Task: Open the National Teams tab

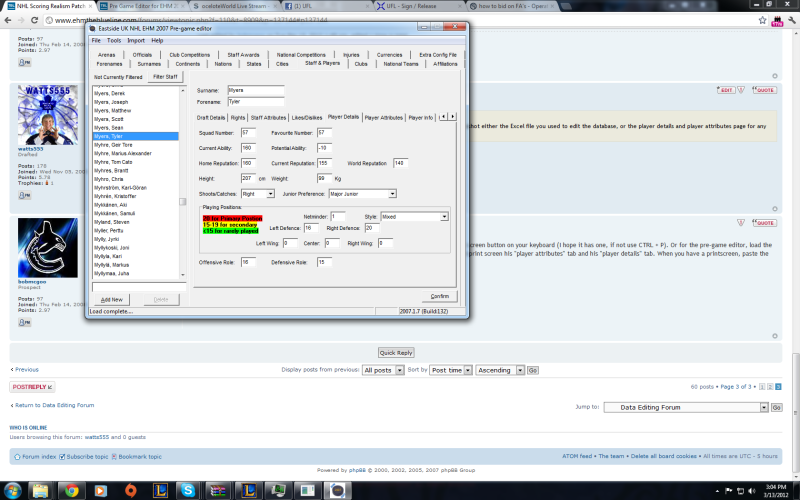Action: click(401, 64)
